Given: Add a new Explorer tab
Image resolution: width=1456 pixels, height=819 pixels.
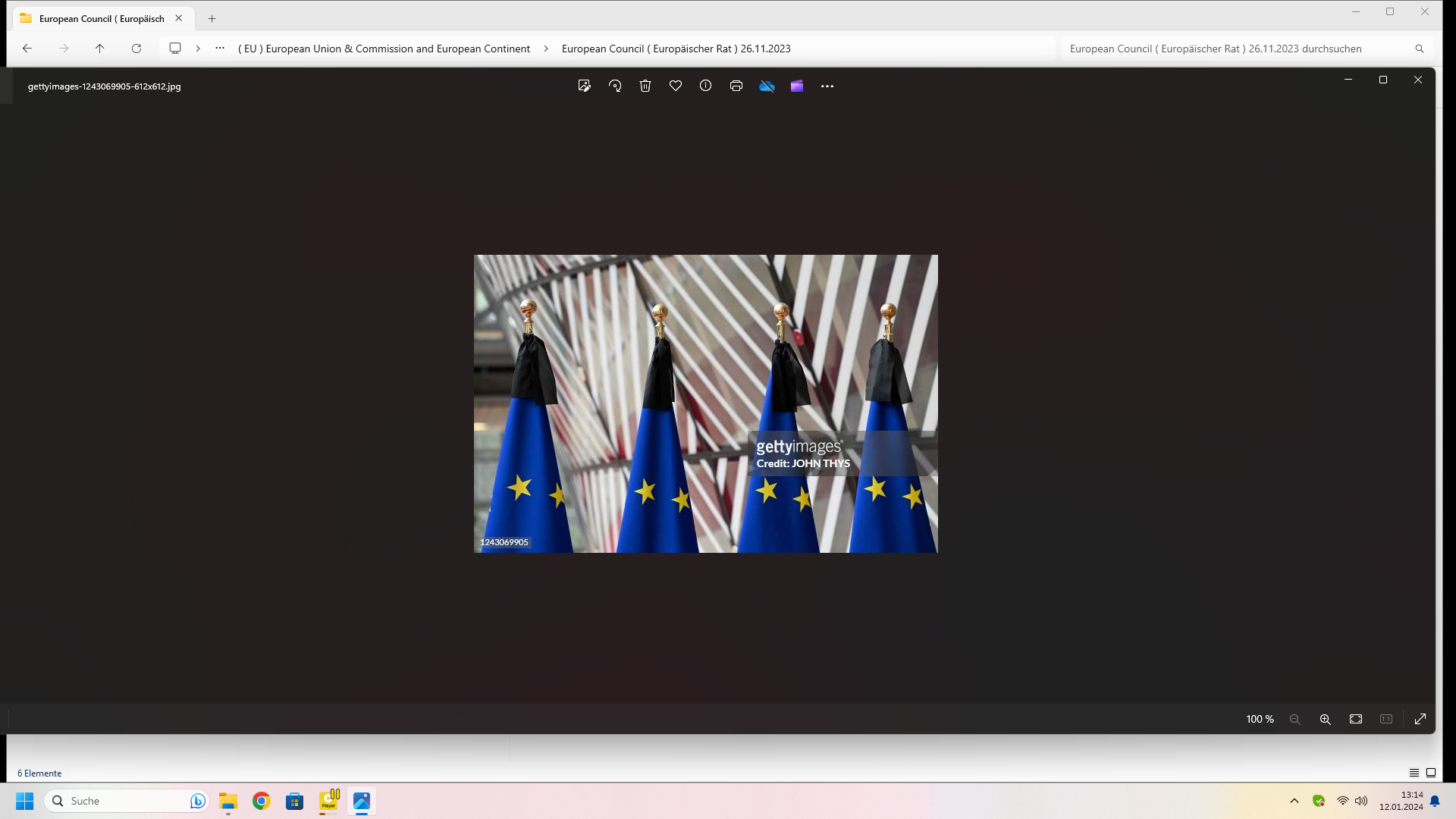Looking at the screenshot, I should [x=212, y=18].
